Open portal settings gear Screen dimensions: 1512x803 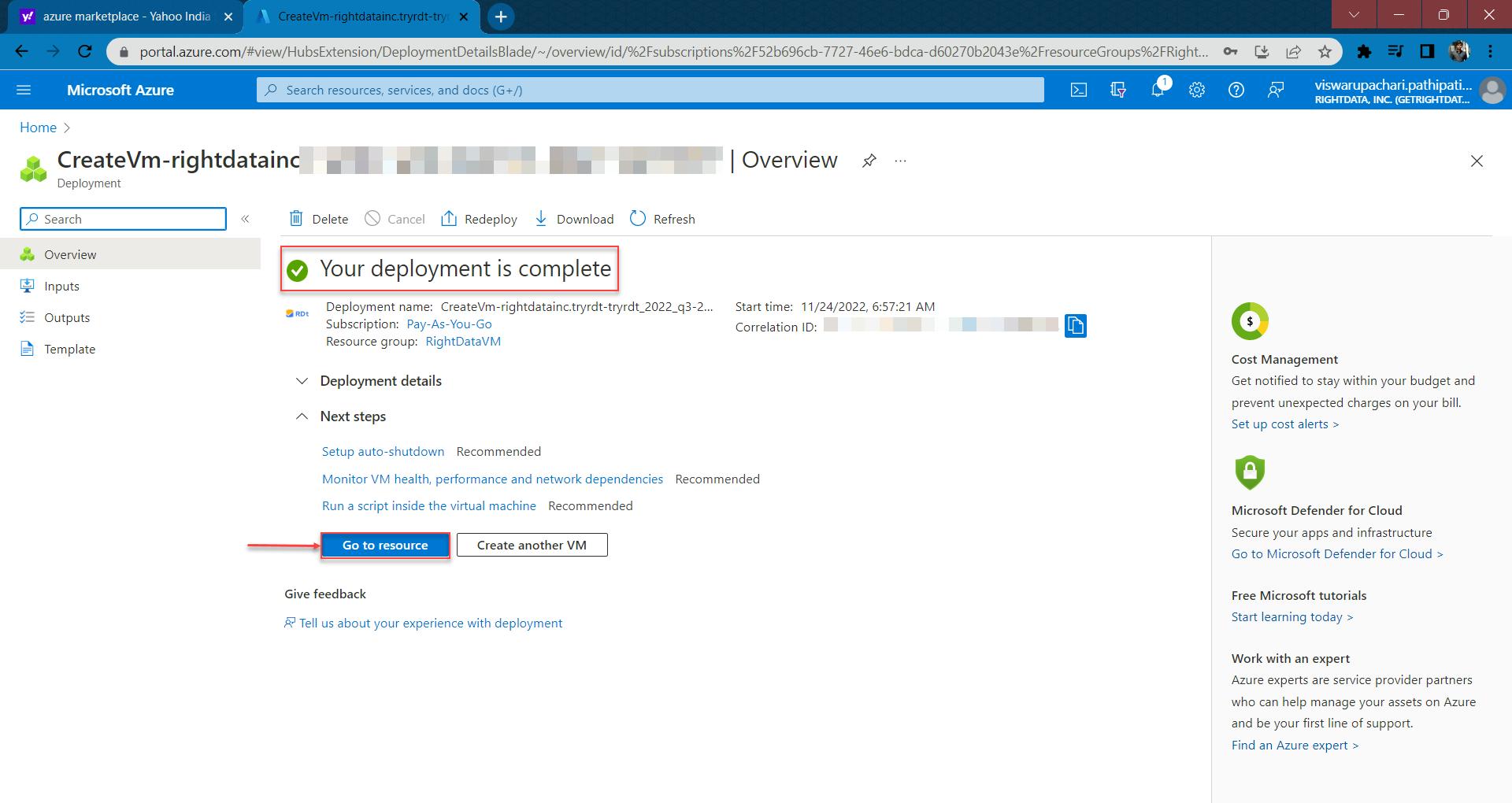pyautogui.click(x=1196, y=90)
